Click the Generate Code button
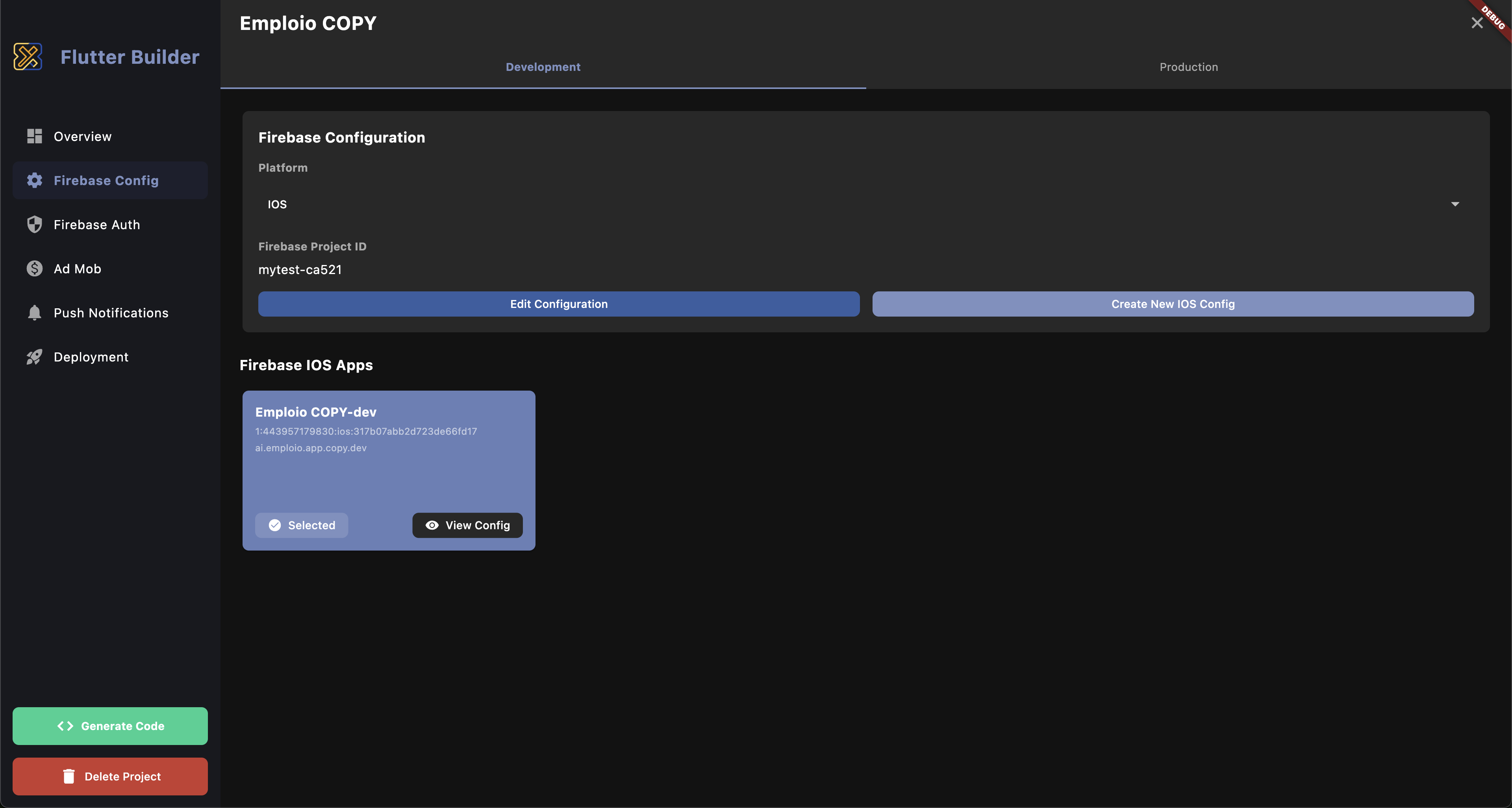Screen dimensions: 1512x808 pos(110,726)
